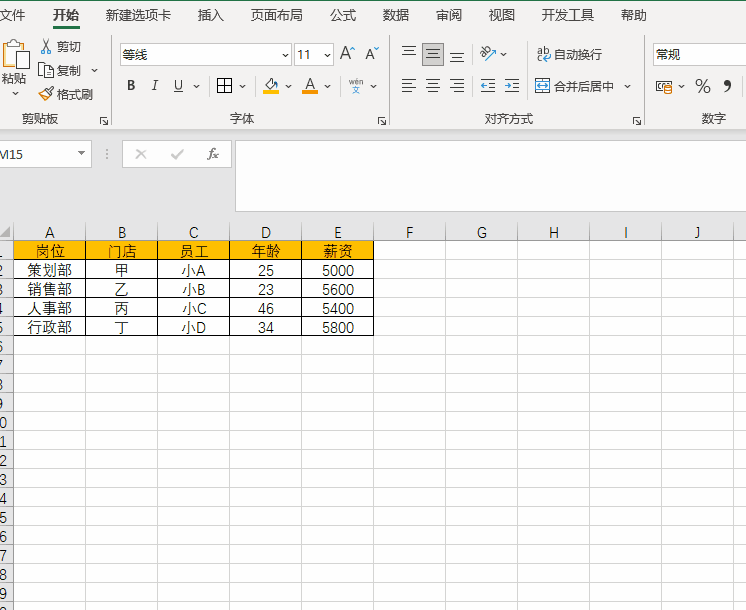The width and height of the screenshot is (746, 610).
Task: Open the font name dropdown 等线
Action: (285, 55)
